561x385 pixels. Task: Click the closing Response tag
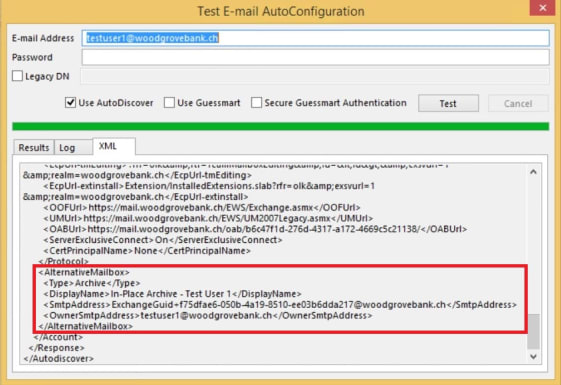57,348
